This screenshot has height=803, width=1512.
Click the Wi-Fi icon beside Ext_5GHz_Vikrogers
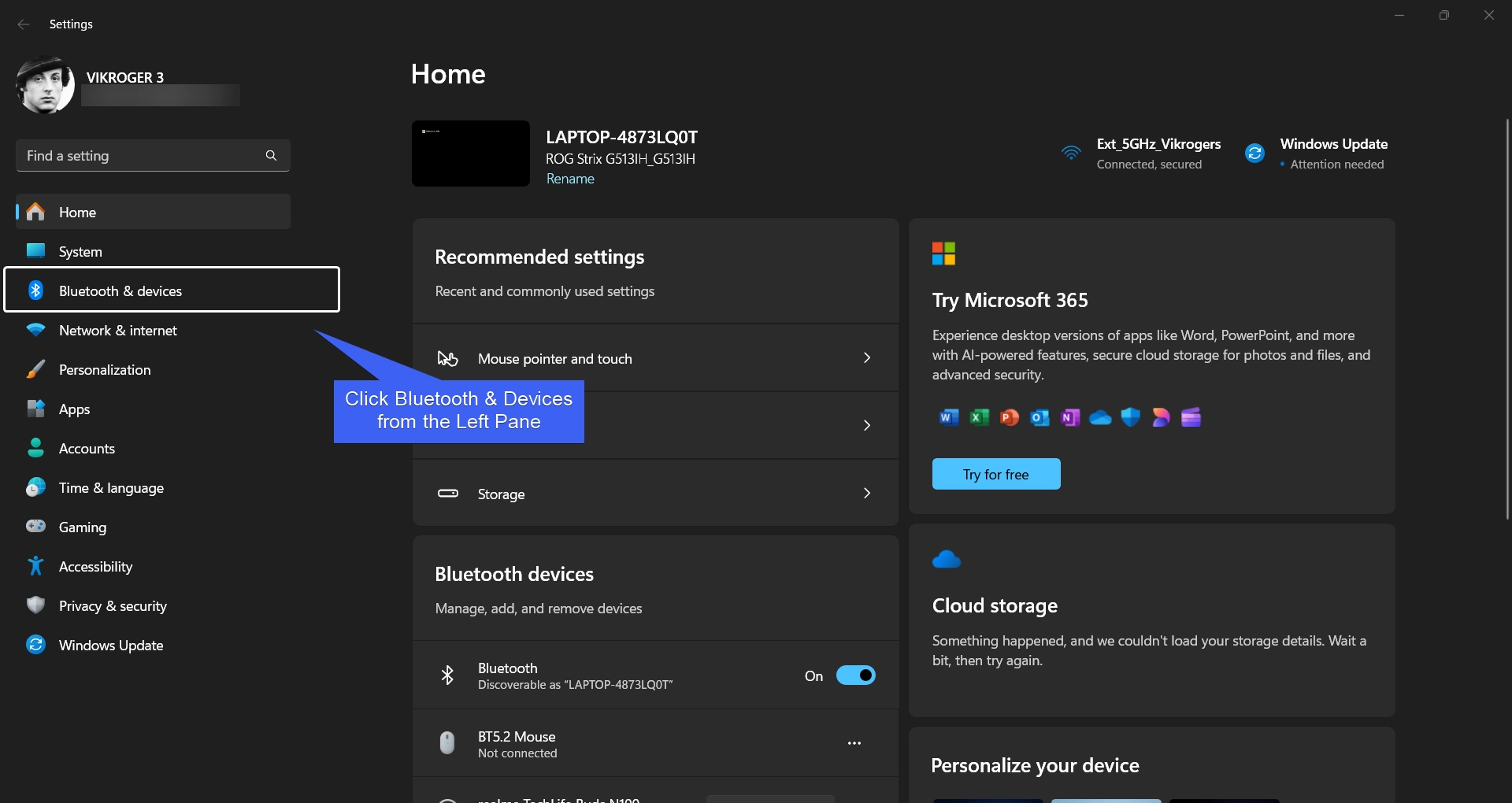[1071, 153]
